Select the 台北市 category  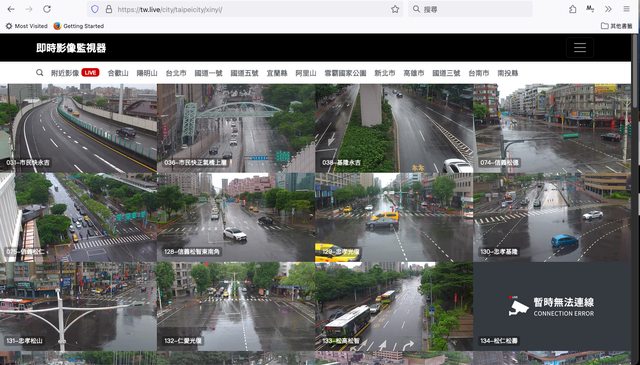tap(176, 73)
